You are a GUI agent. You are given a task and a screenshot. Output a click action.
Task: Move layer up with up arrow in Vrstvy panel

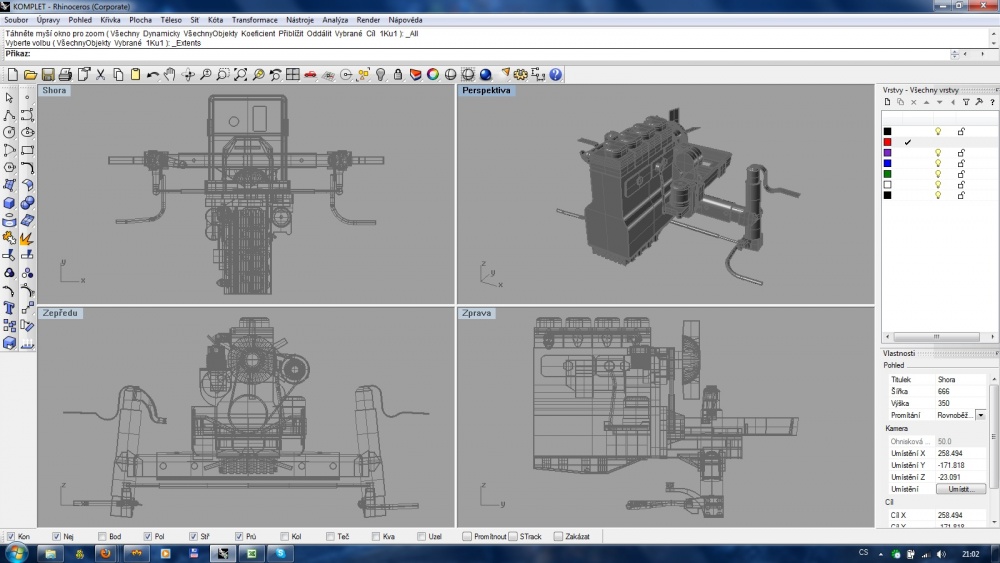click(927, 102)
